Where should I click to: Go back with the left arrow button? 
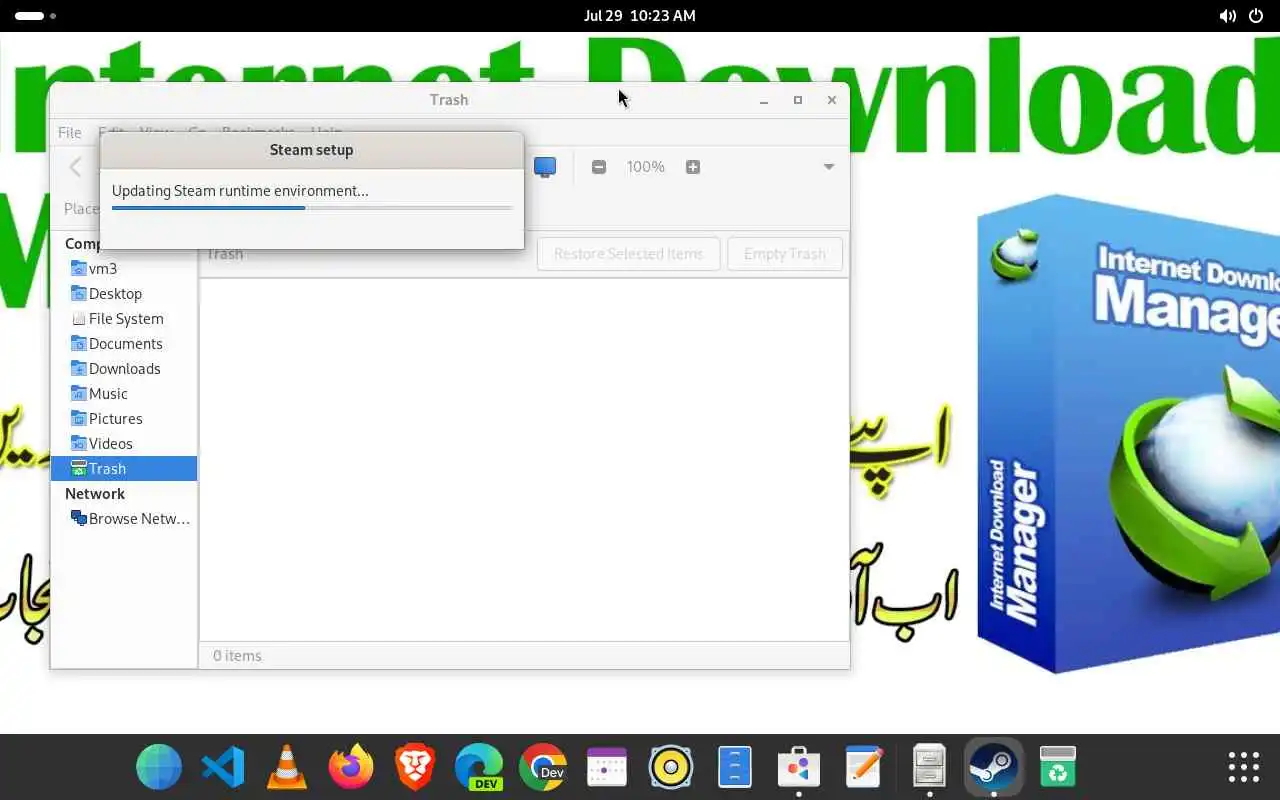(x=76, y=167)
